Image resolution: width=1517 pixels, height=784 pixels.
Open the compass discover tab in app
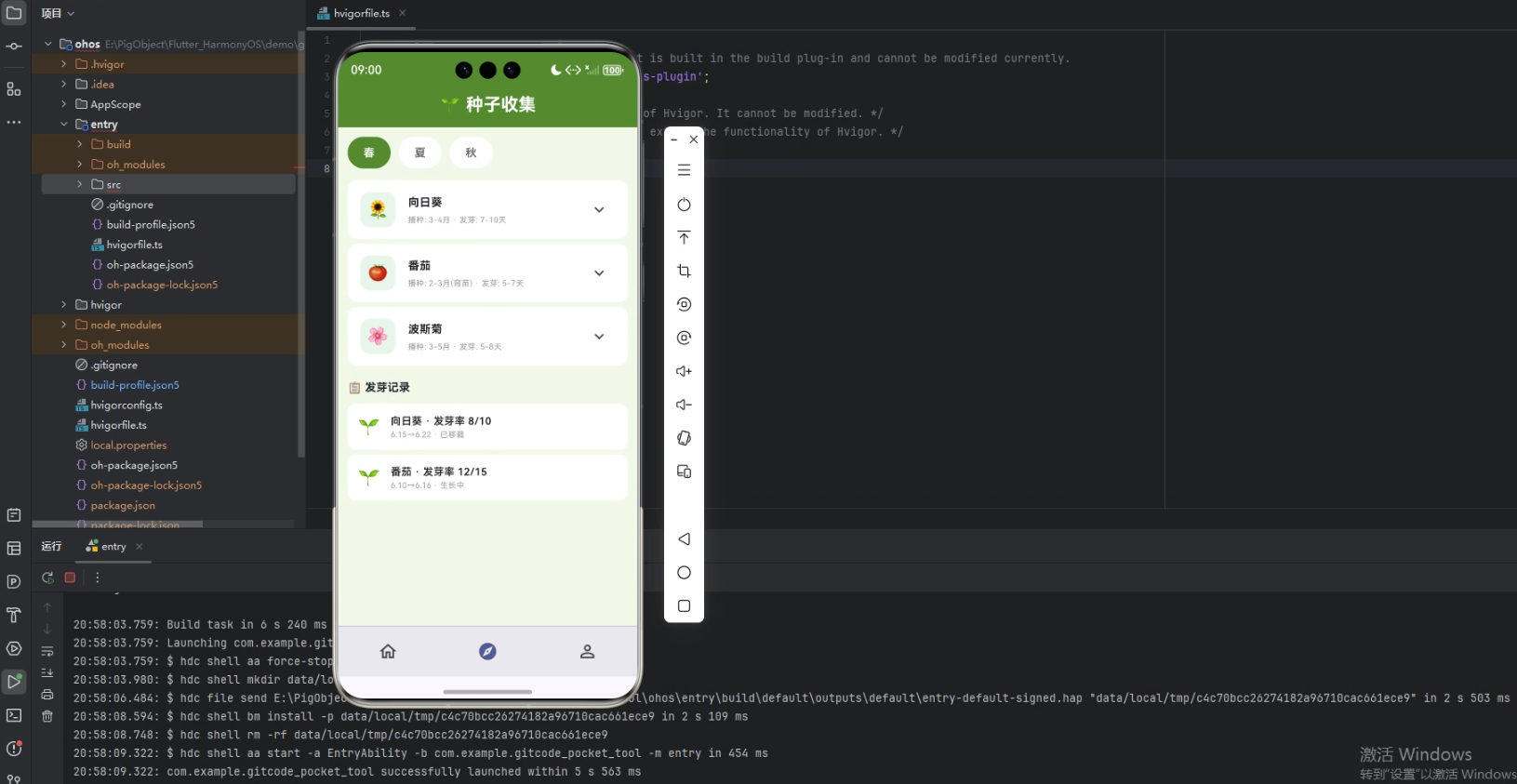click(487, 651)
